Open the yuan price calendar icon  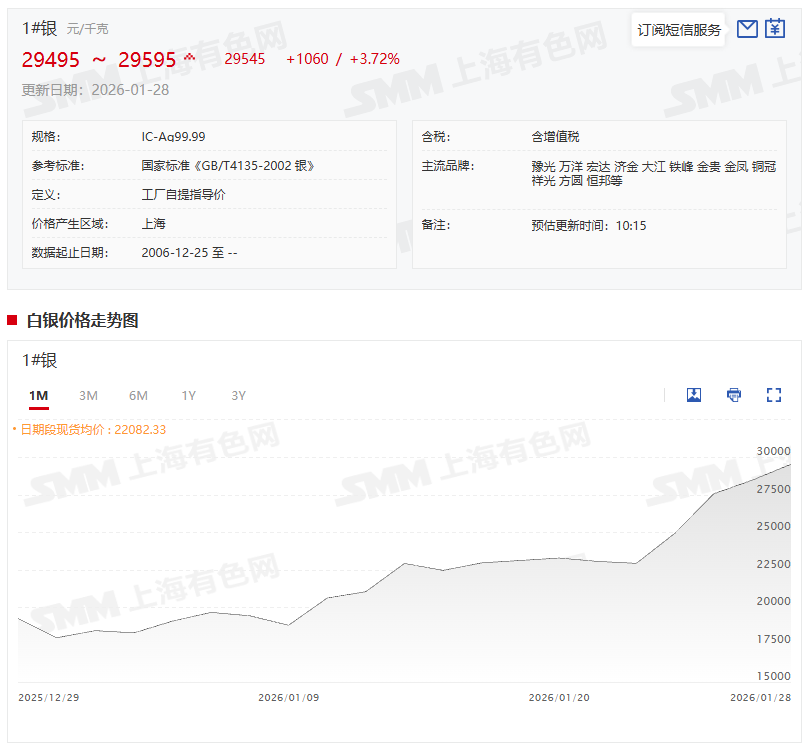(x=775, y=29)
